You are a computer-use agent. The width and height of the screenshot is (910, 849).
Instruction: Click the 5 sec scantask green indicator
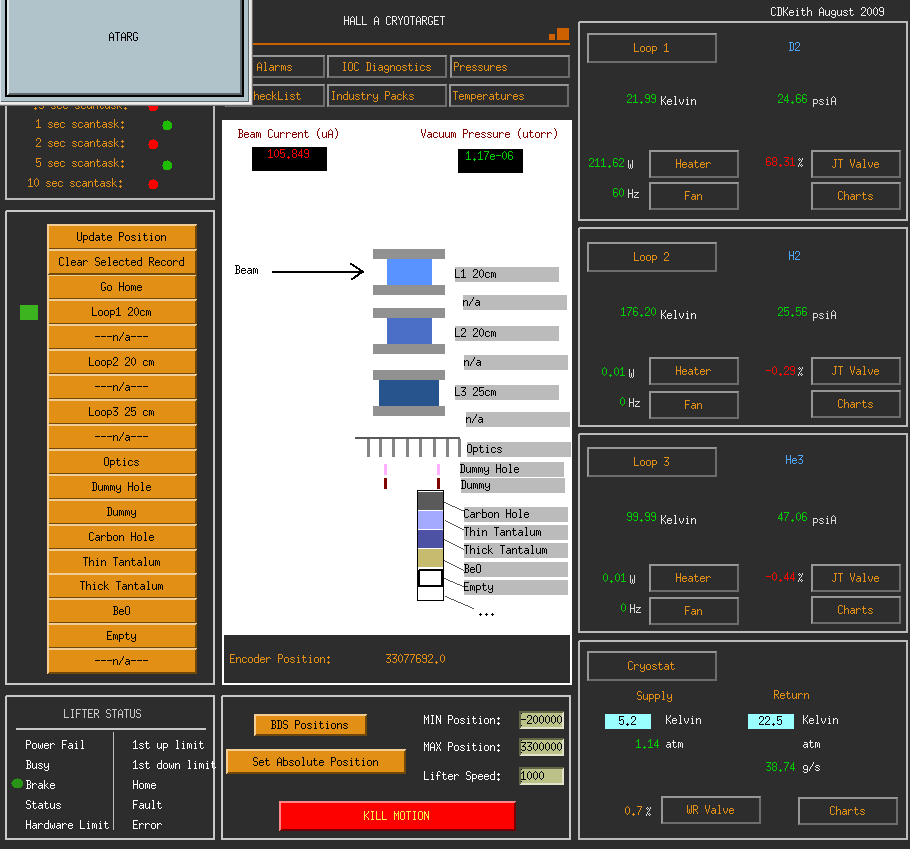click(167, 165)
